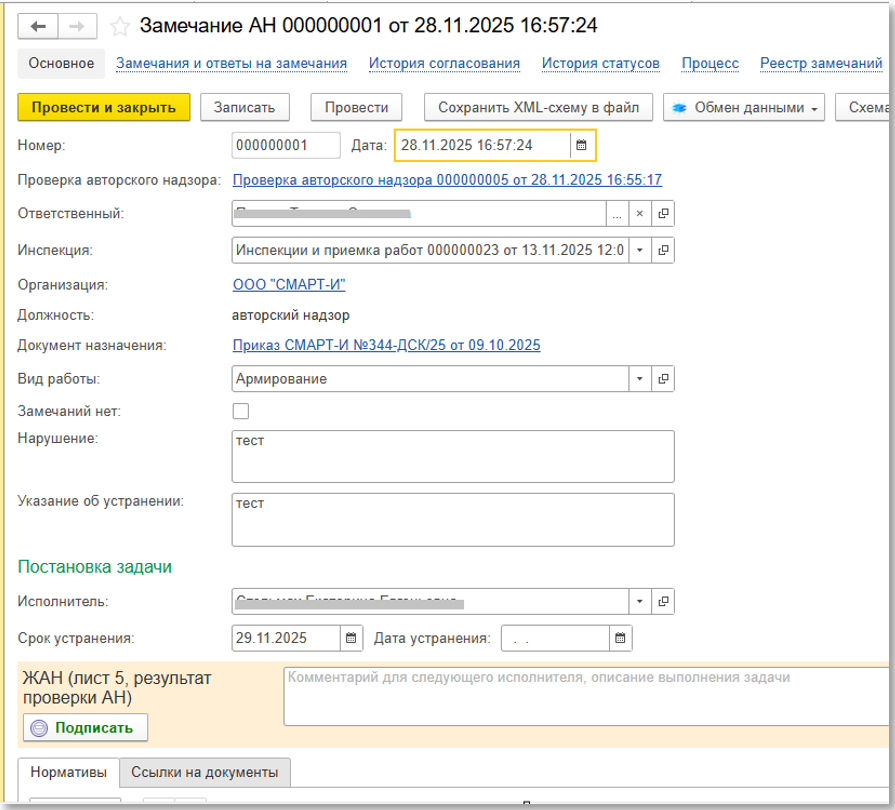Add document to favorites with star icon
Image resolution: width=895 pixels, height=810 pixels.
tap(119, 26)
